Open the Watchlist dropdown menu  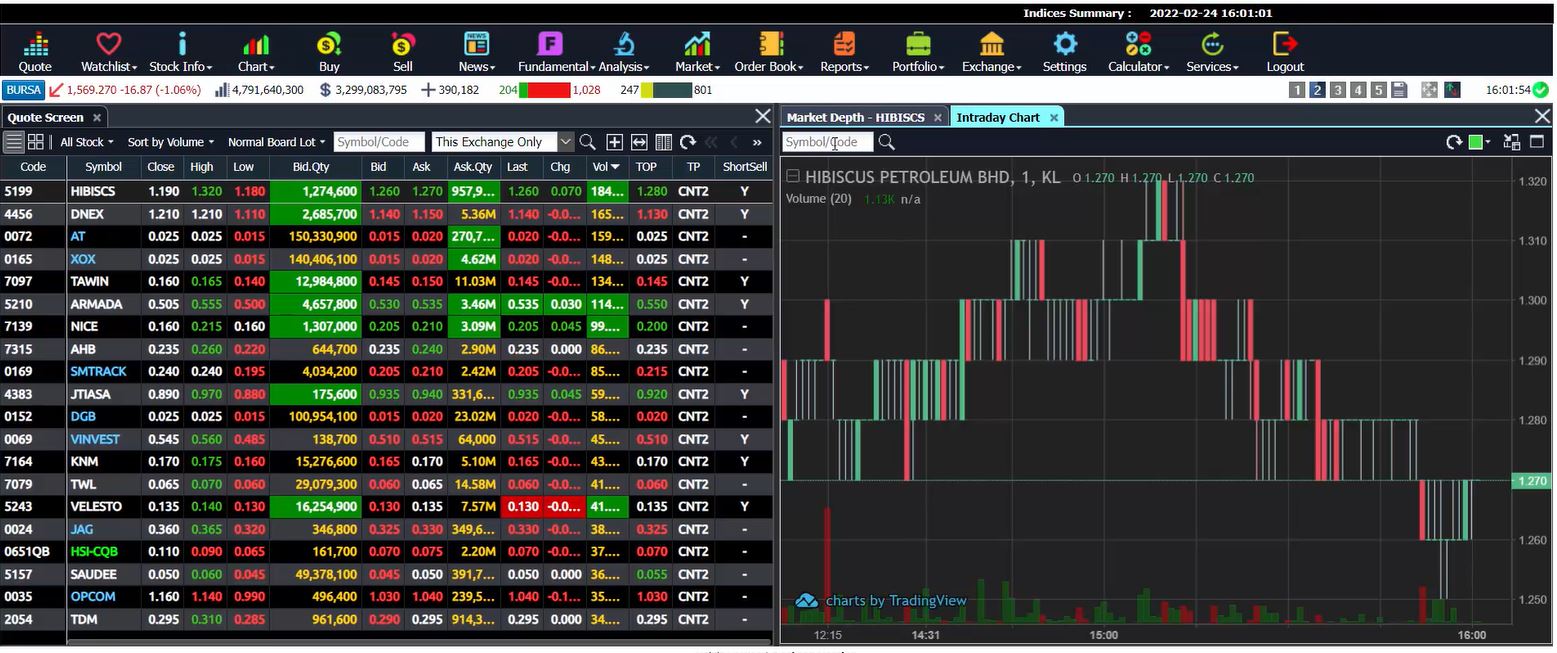pyautogui.click(x=109, y=52)
